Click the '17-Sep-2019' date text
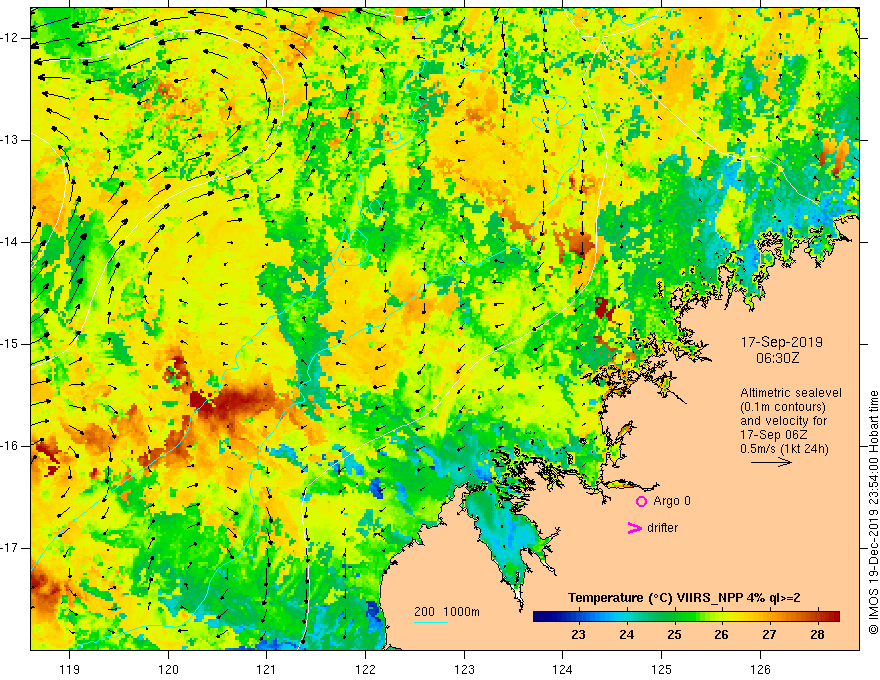Screen dimensions: 880x680 click(781, 342)
